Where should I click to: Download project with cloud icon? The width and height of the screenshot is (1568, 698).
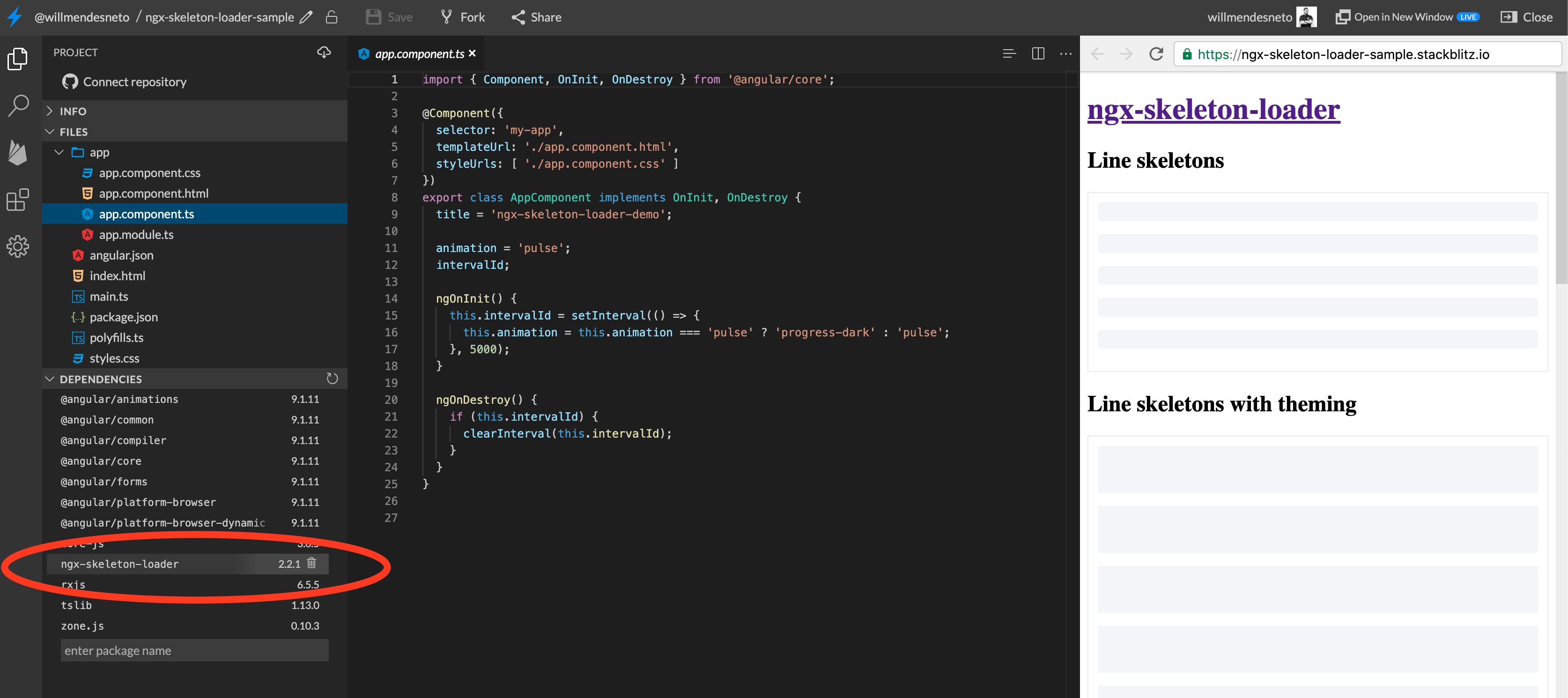[x=324, y=52]
